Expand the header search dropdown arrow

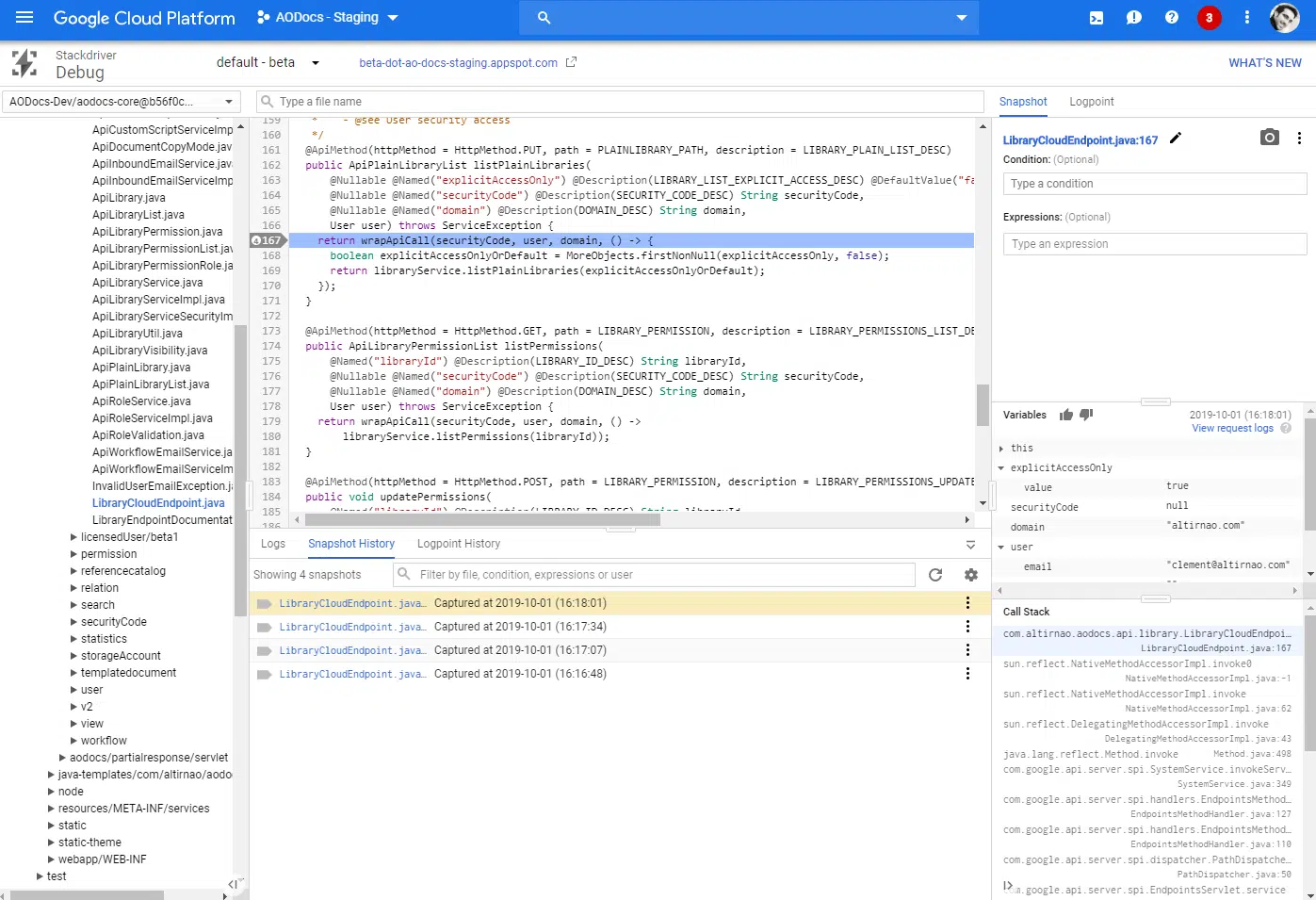(x=961, y=17)
